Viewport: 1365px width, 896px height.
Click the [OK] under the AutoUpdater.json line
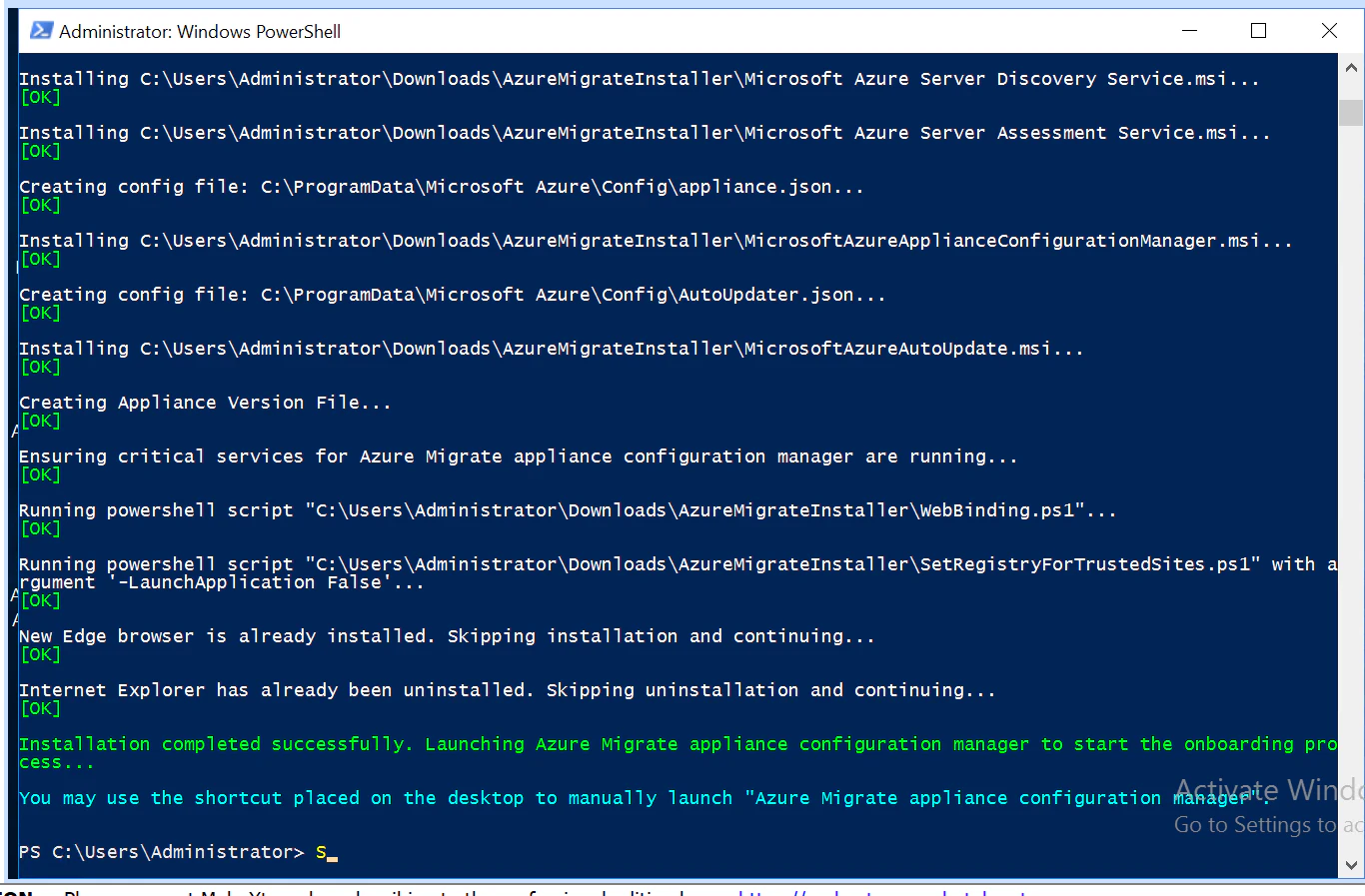(41, 313)
